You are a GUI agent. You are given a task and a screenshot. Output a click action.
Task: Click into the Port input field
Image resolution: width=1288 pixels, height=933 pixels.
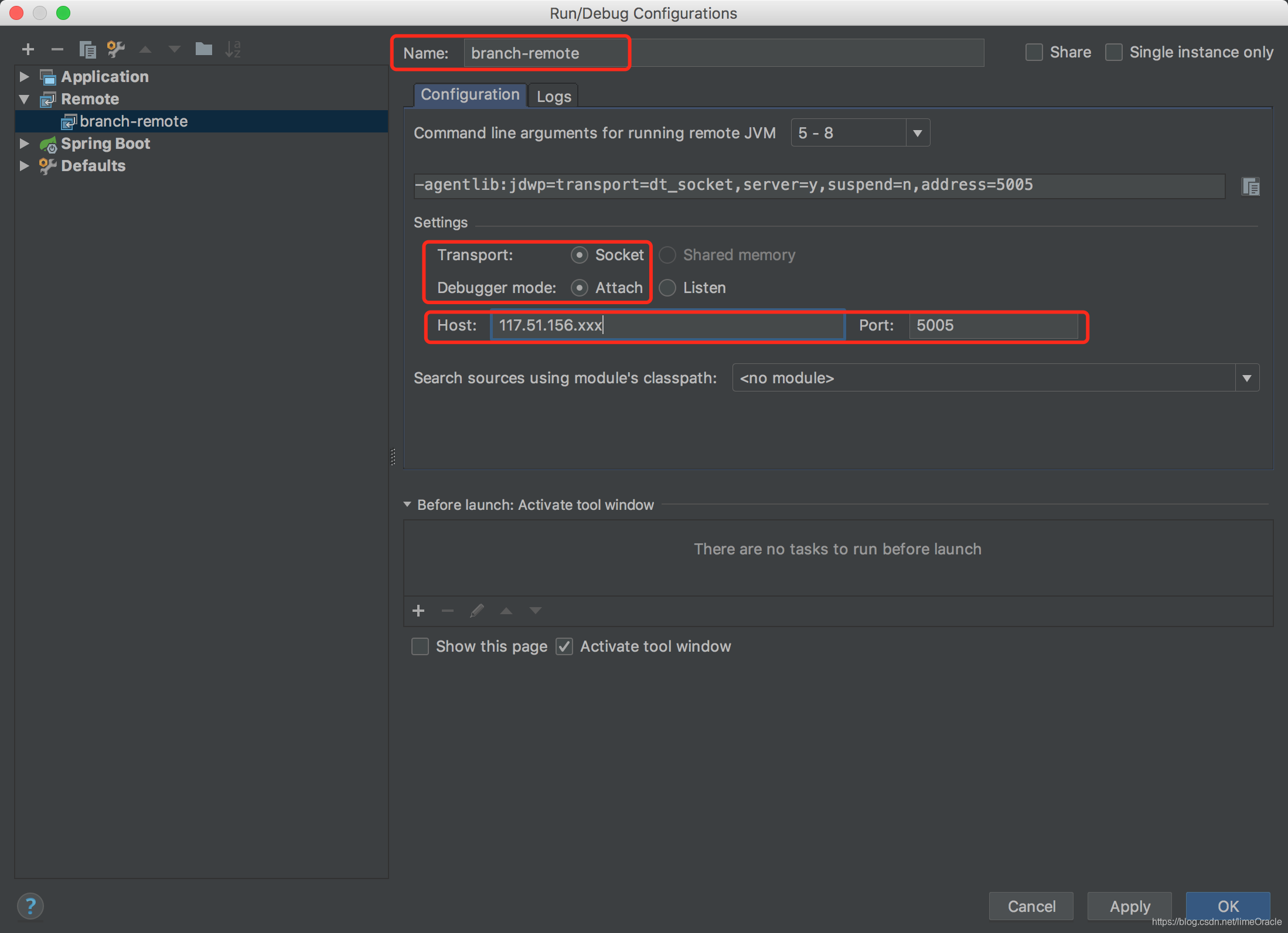click(993, 325)
